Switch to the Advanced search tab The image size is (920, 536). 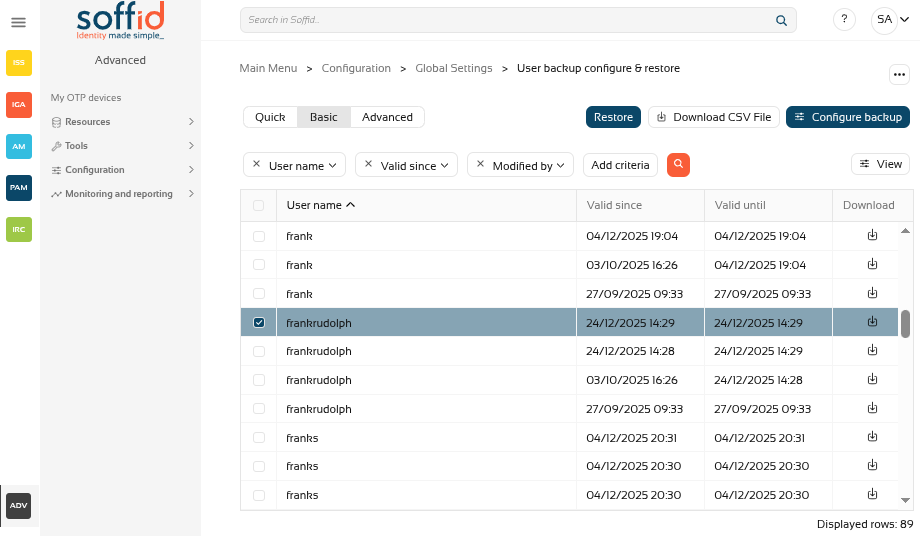(x=387, y=117)
